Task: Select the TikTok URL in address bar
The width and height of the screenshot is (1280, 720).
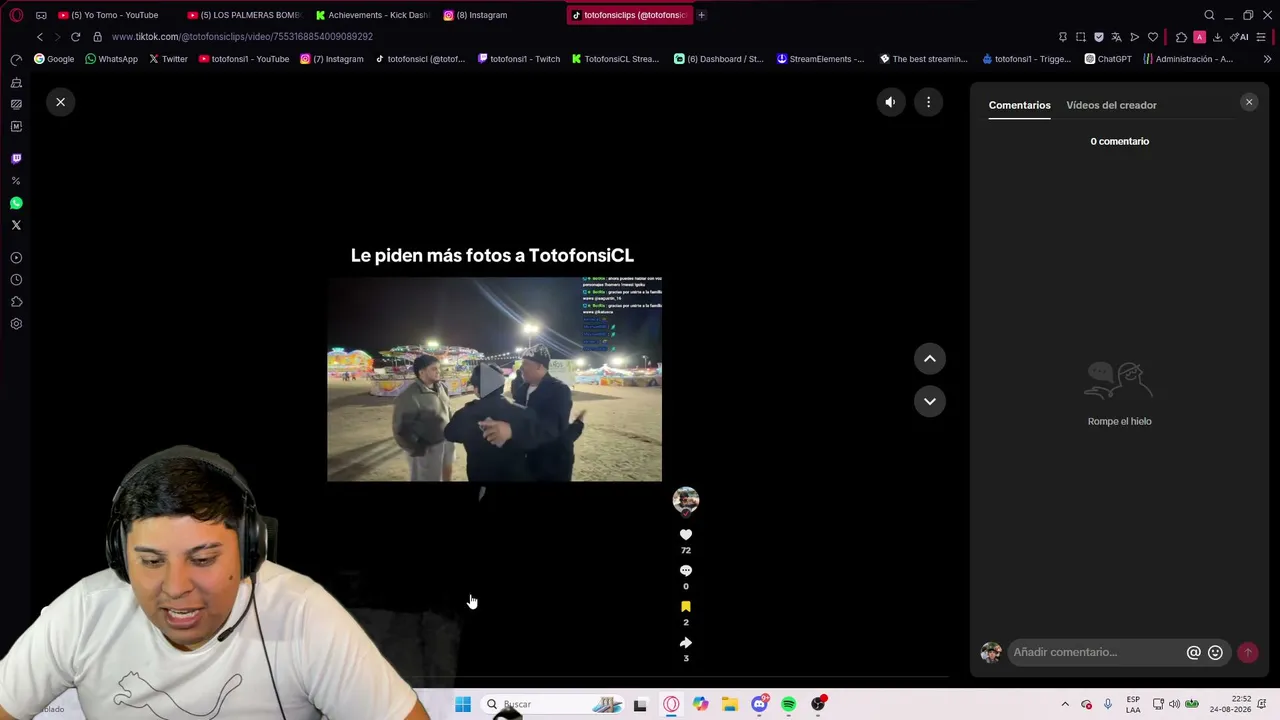Action: point(242,37)
